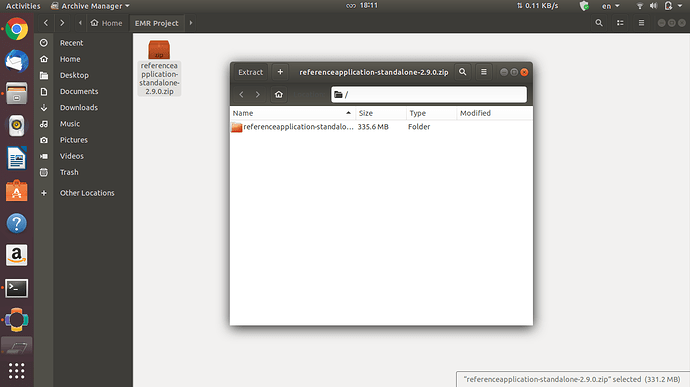Open Terminal from the dock
This screenshot has width=690, height=387.
pyautogui.click(x=17, y=288)
